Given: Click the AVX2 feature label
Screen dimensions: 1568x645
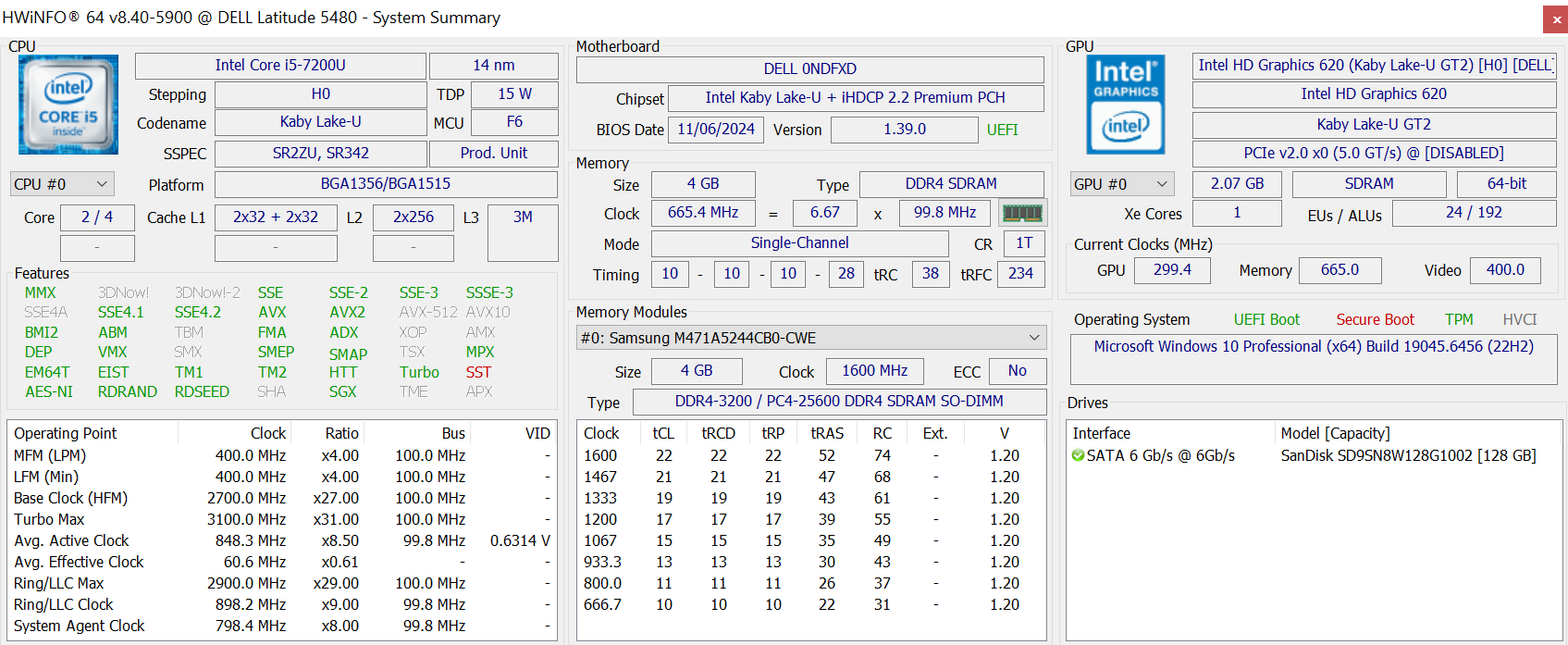Looking at the screenshot, I should (x=347, y=312).
